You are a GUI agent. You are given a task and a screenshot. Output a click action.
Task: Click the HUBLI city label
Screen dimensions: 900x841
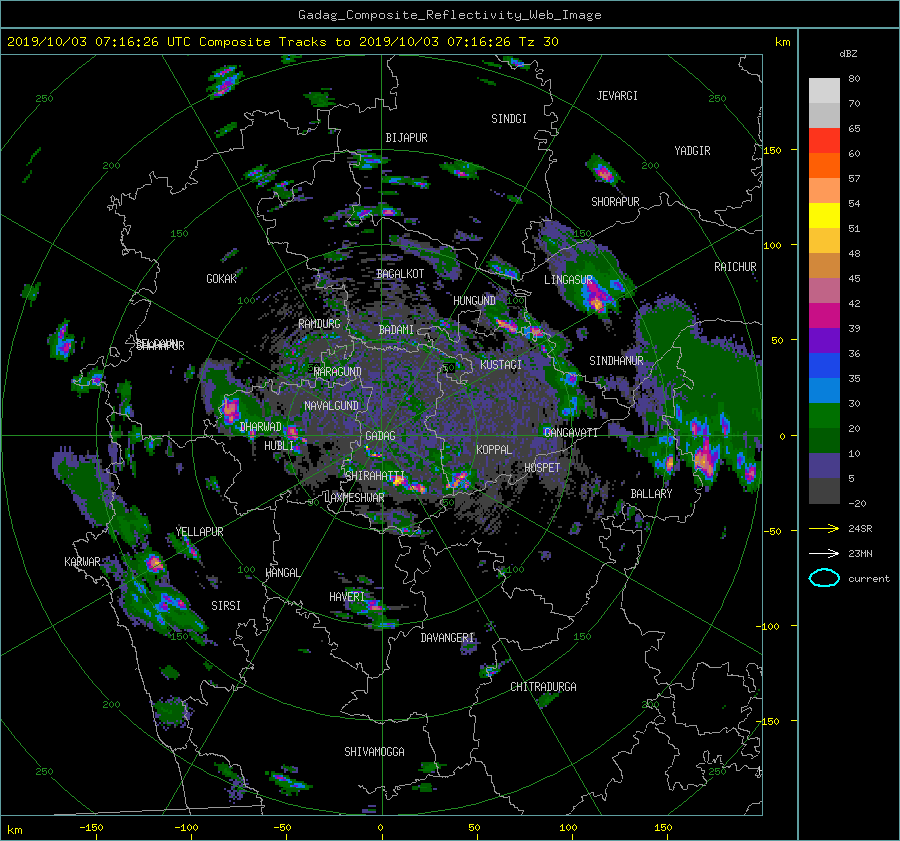(279, 446)
